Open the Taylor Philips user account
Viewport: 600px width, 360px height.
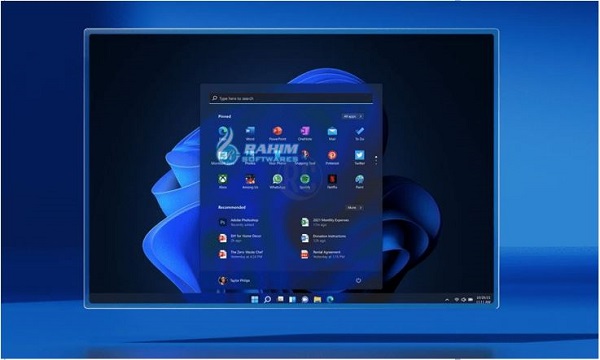[x=234, y=280]
